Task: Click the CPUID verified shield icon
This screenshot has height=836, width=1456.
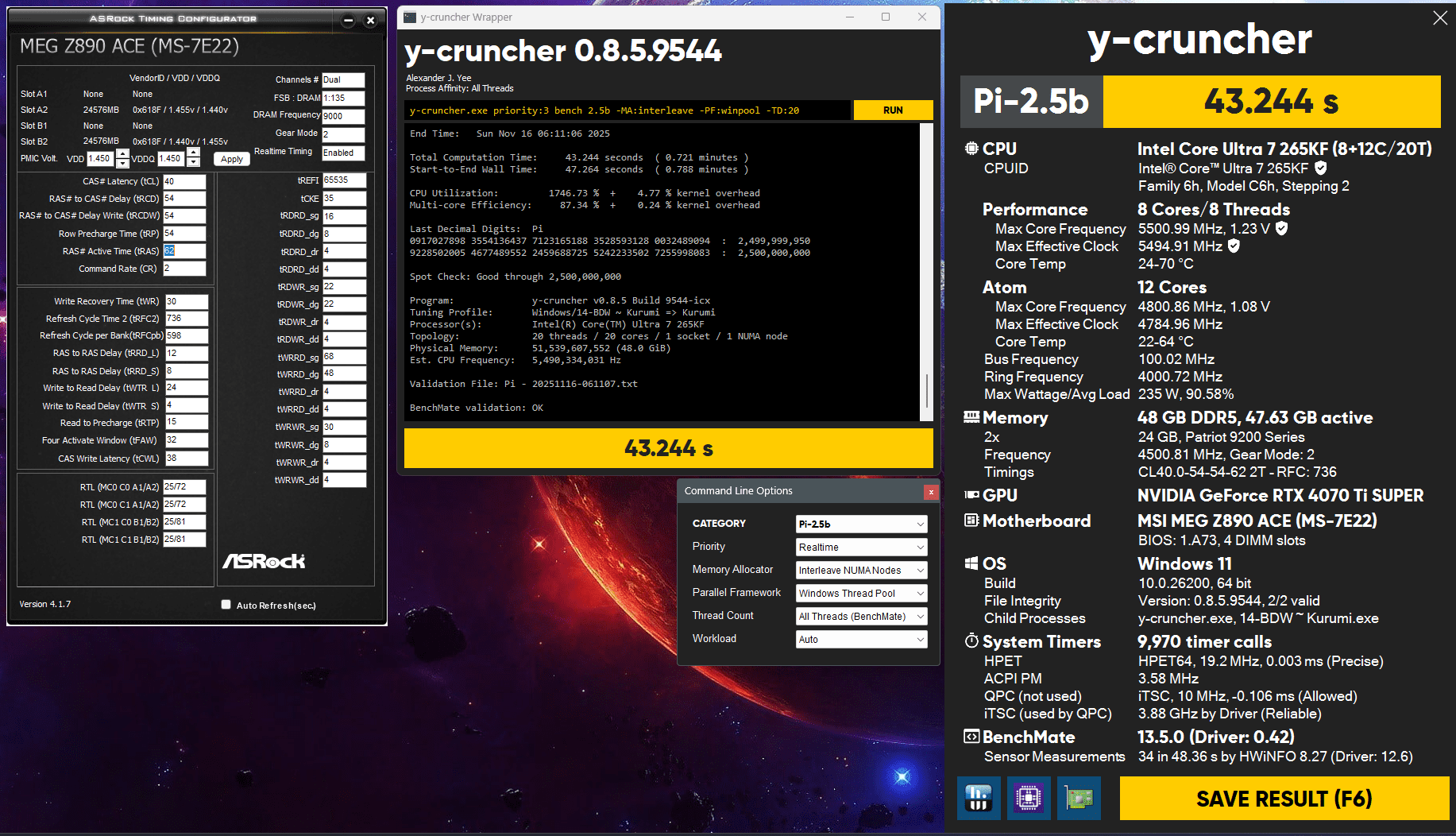Action: [1320, 168]
